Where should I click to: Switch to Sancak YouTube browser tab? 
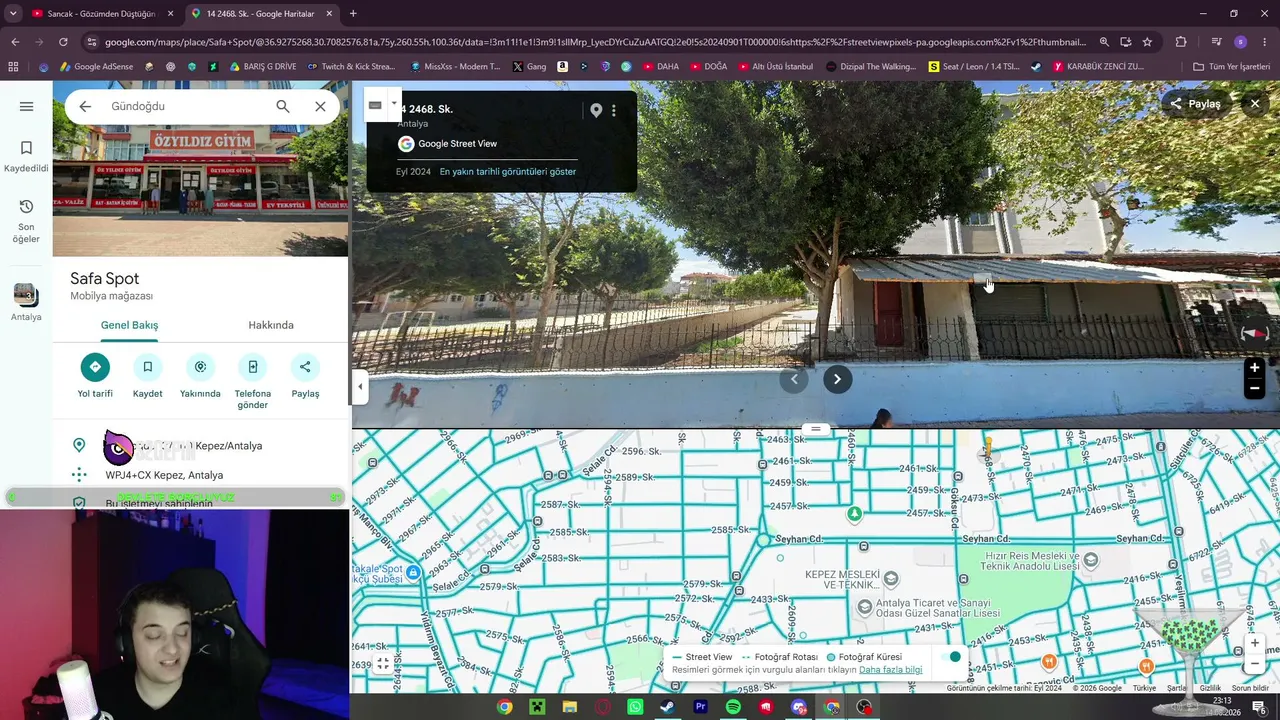102,14
